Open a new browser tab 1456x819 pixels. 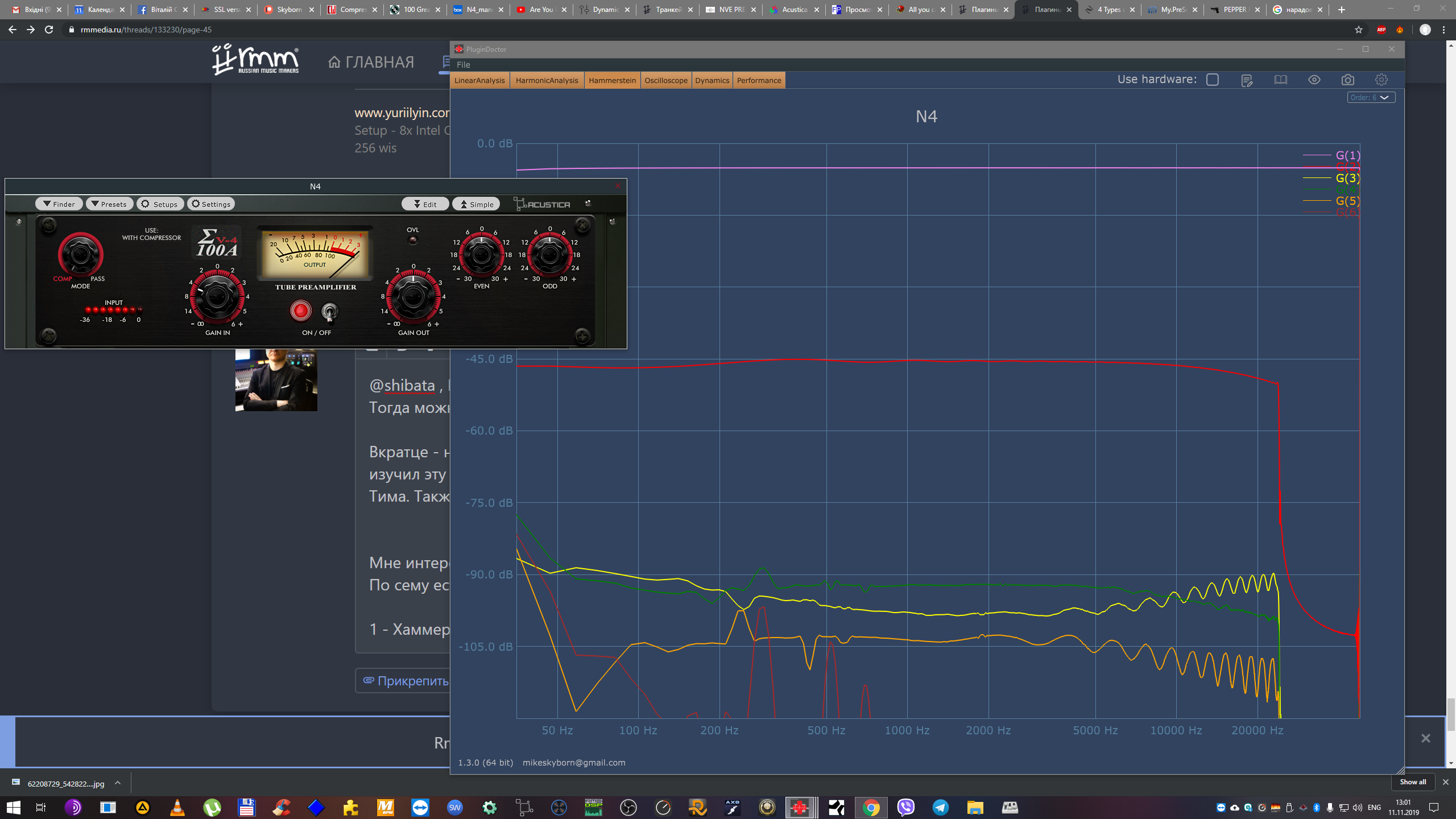click(1342, 10)
